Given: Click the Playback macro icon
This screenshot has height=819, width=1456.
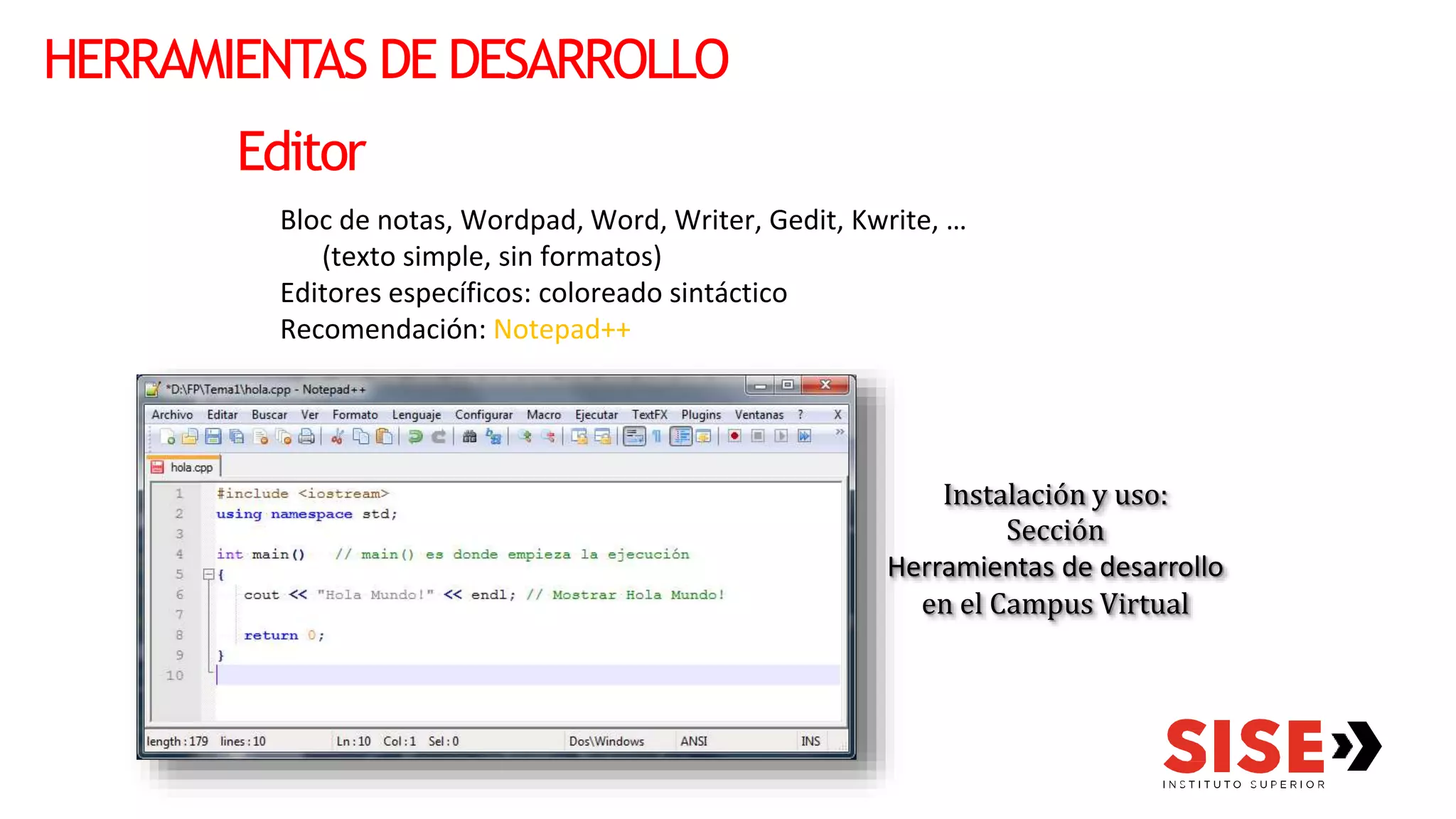Looking at the screenshot, I should (x=781, y=436).
